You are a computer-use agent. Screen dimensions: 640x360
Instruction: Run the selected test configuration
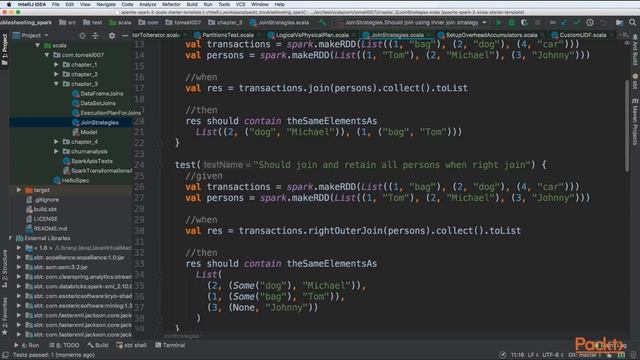[x=498, y=22]
